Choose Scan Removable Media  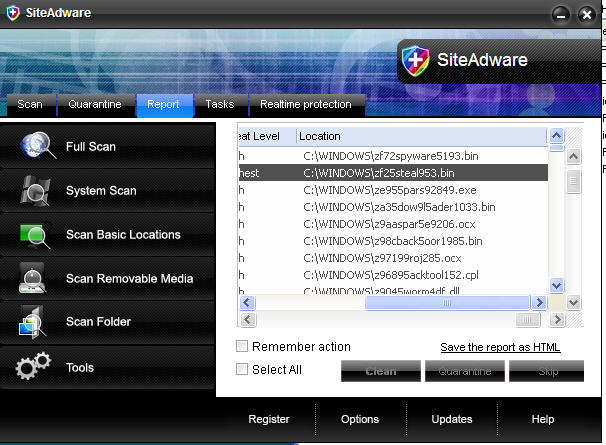tap(108, 278)
